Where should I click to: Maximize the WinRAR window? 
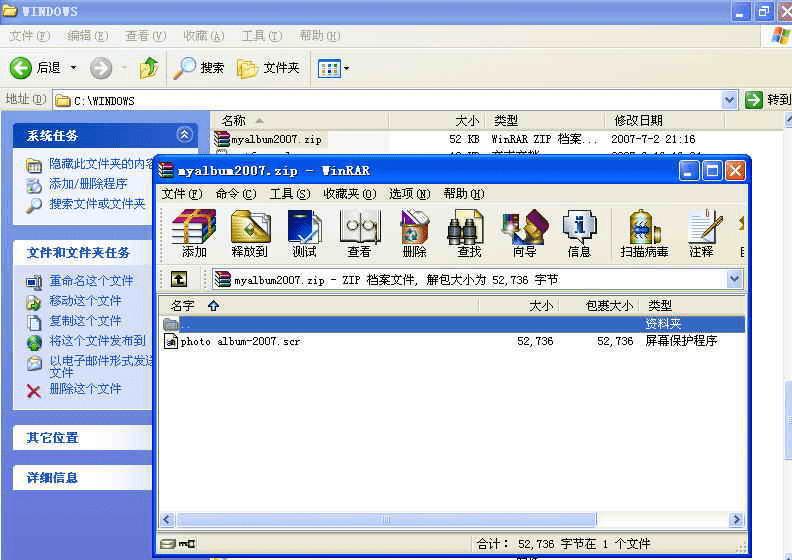pyautogui.click(x=712, y=171)
